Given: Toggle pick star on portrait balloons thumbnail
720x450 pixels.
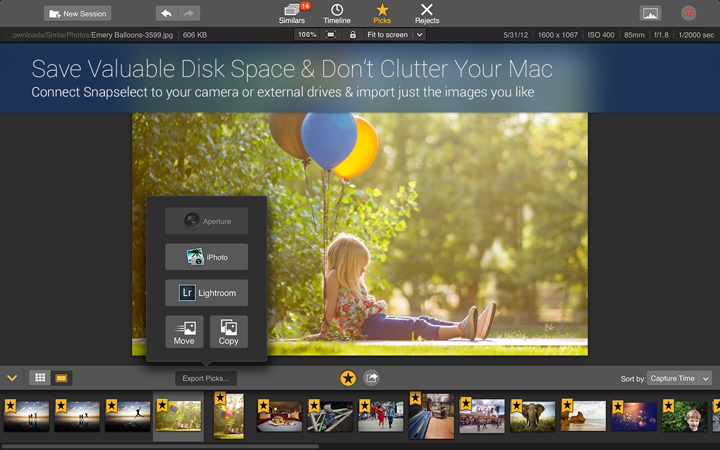Looking at the screenshot, I should [x=220, y=398].
